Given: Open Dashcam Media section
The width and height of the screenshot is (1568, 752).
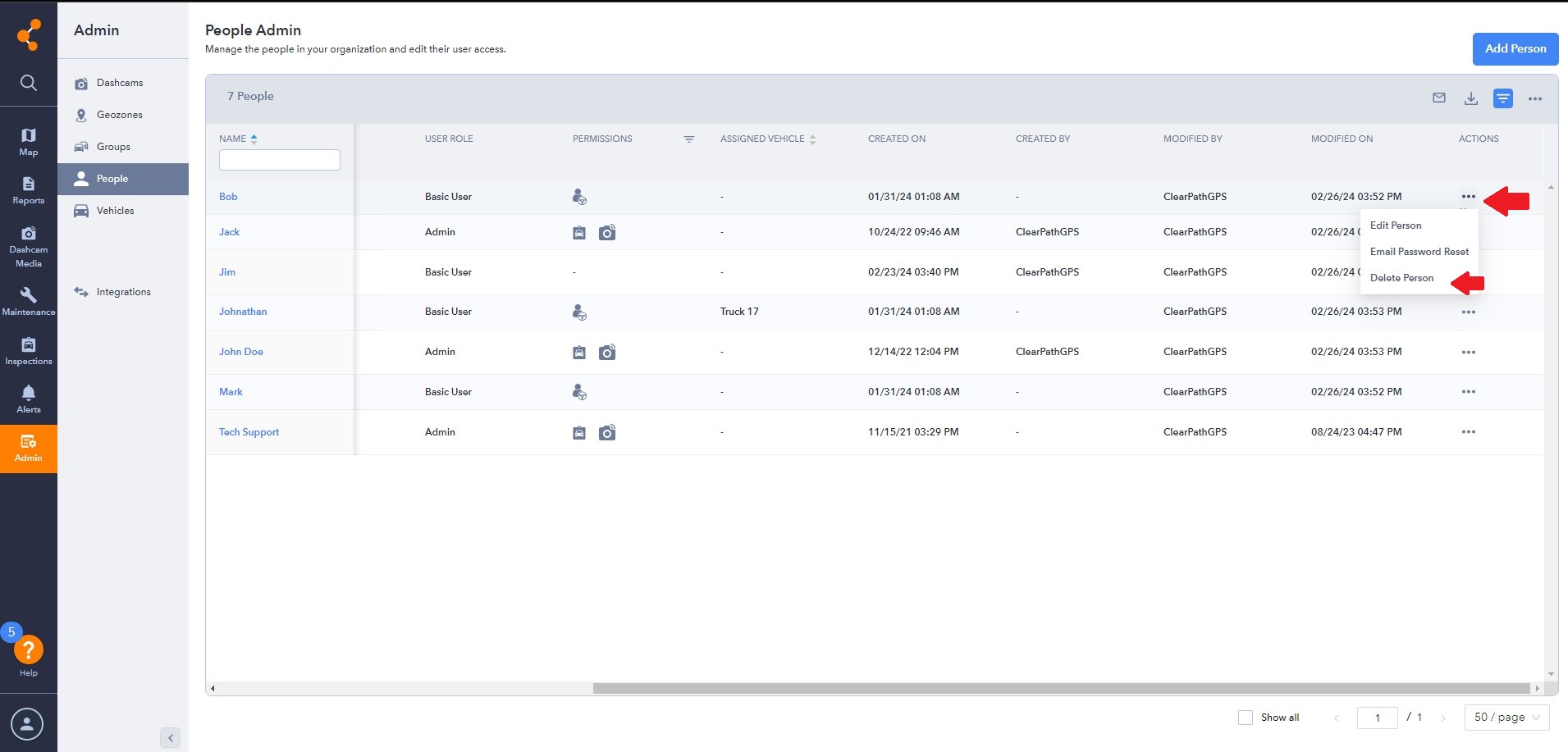Looking at the screenshot, I should click(29, 247).
